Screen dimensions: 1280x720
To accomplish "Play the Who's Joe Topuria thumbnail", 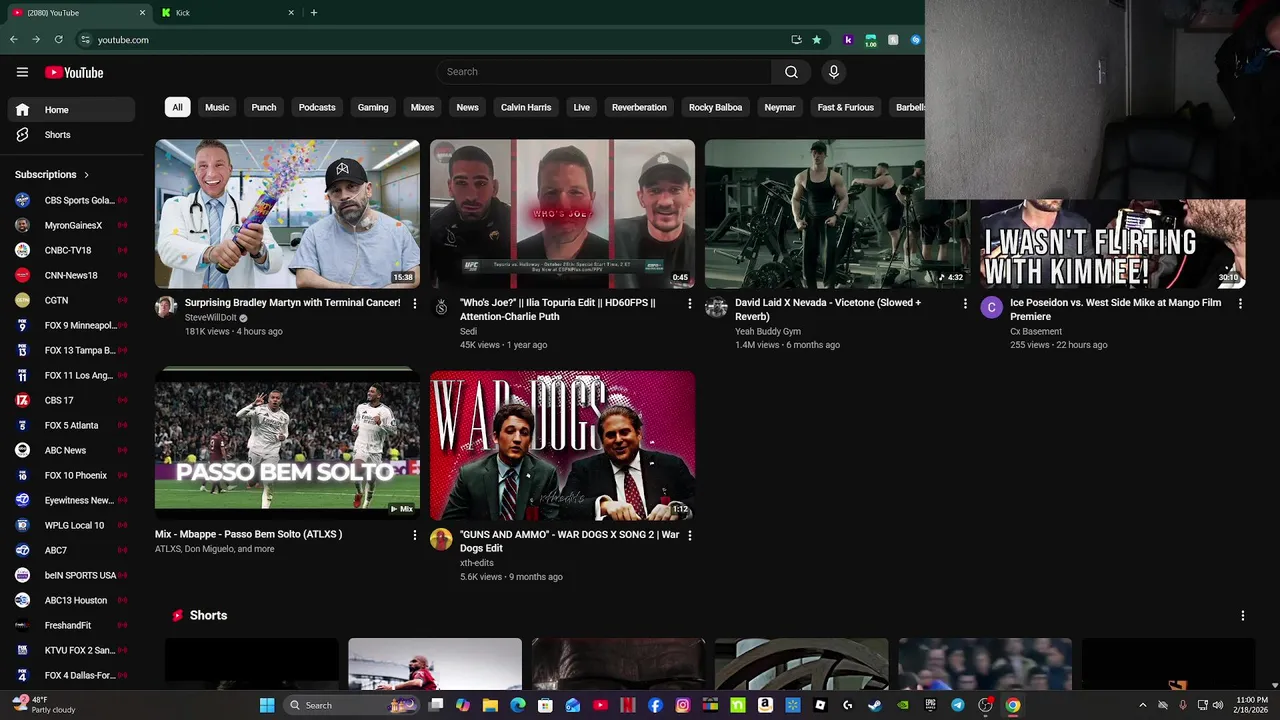I will (x=562, y=214).
